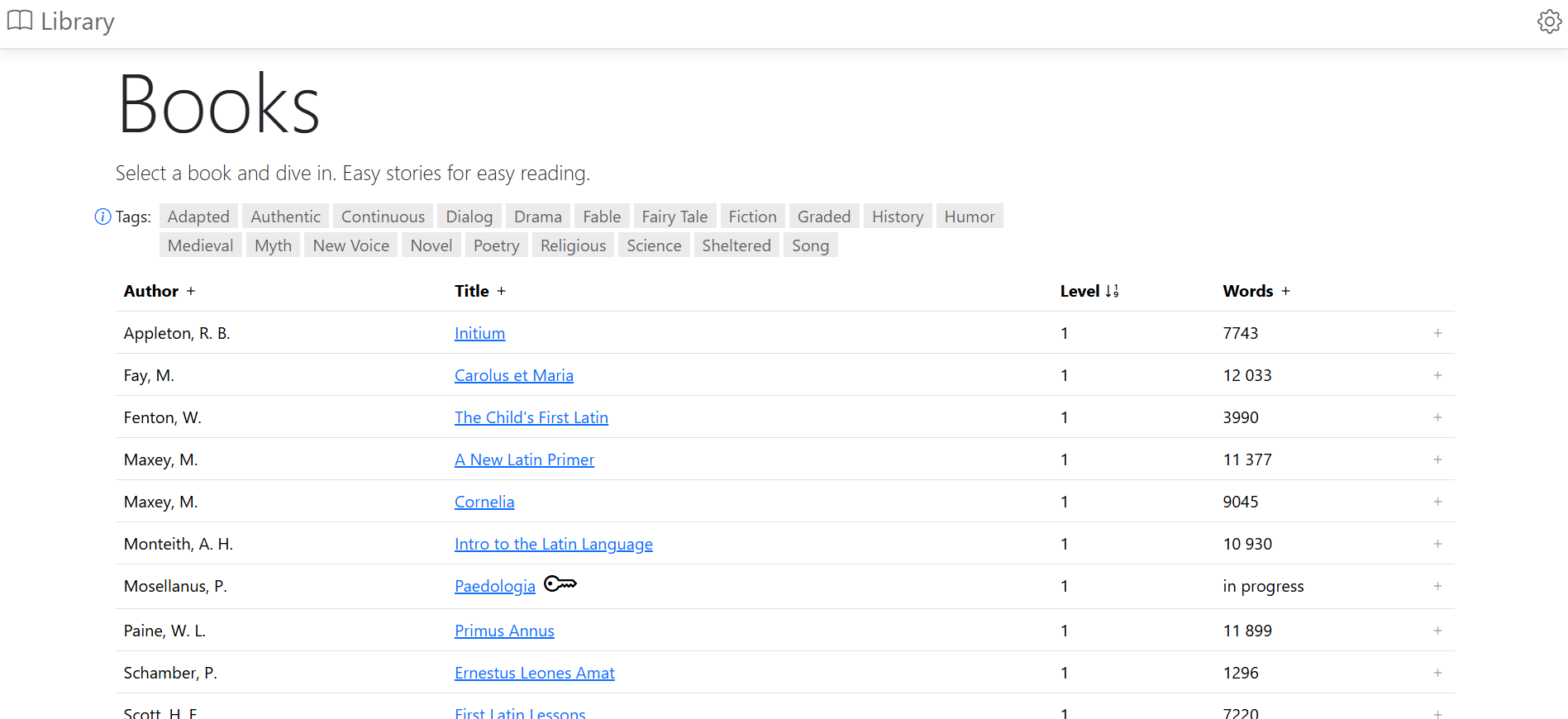Toggle the Graded tag filter
This screenshot has width=1568, height=719.
[824, 217]
